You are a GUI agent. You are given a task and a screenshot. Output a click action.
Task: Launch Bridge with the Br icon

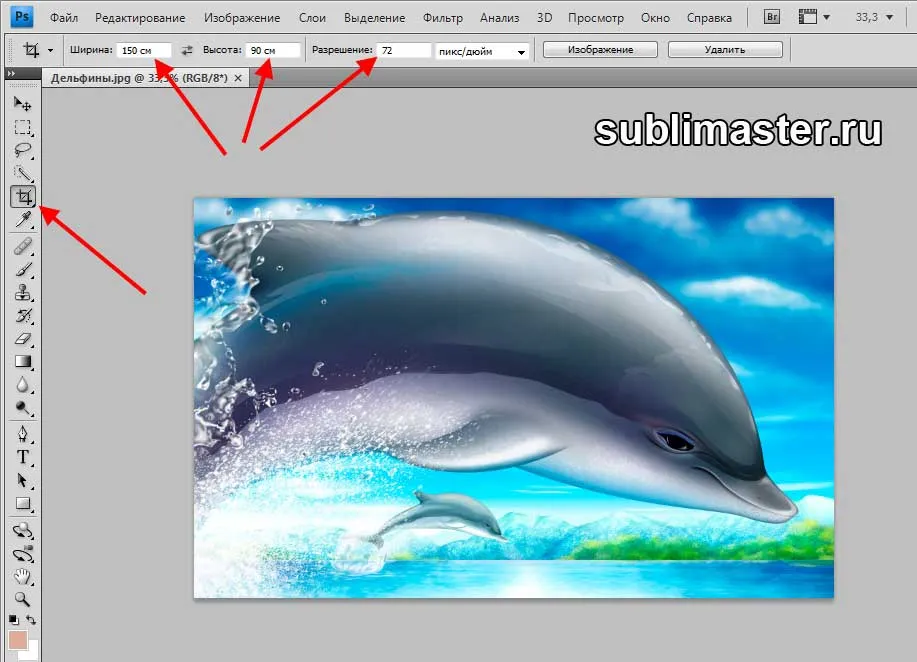click(772, 17)
